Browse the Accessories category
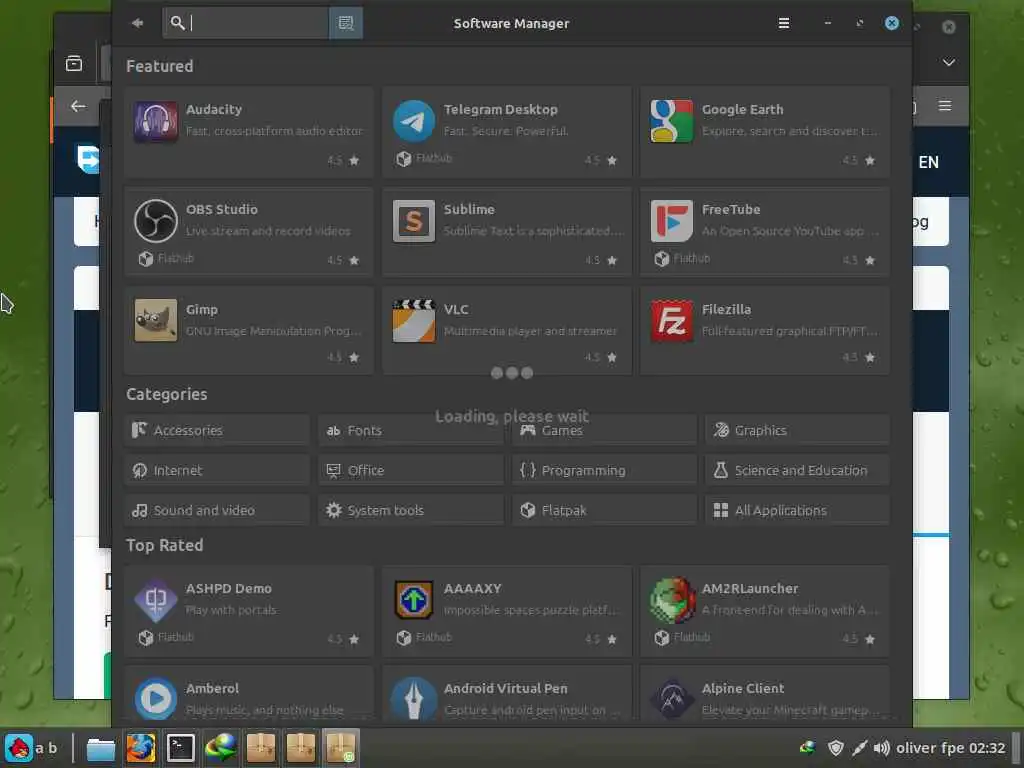1024x768 pixels. point(217,430)
